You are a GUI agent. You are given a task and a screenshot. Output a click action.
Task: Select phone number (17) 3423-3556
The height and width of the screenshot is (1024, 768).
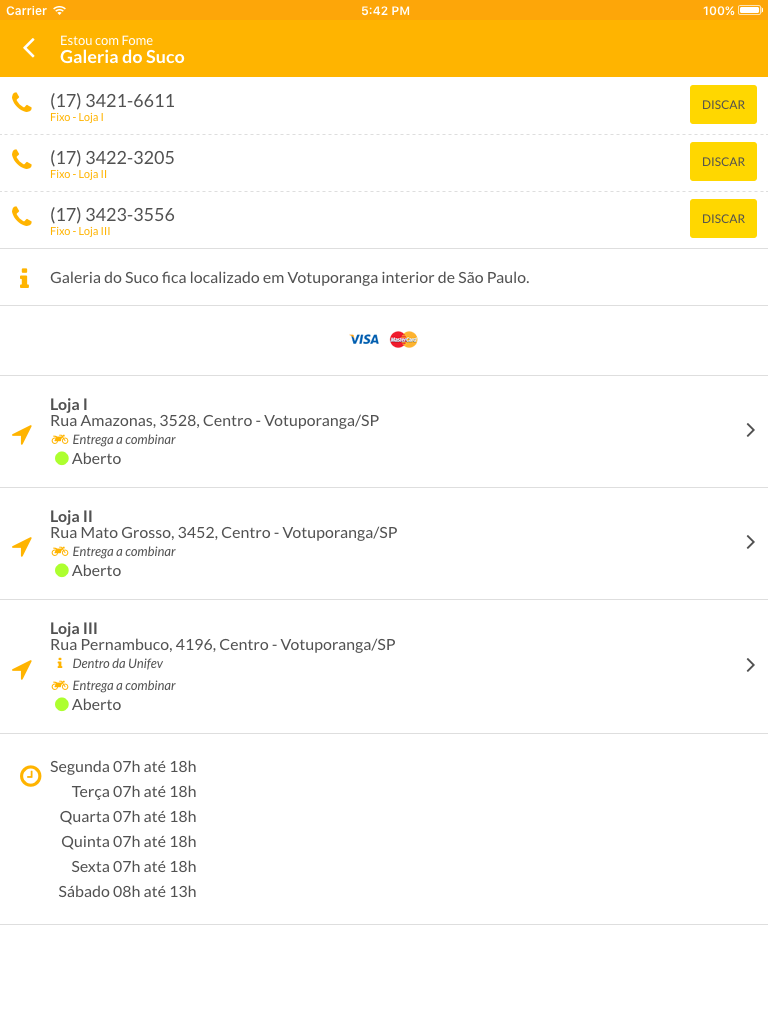tap(112, 214)
